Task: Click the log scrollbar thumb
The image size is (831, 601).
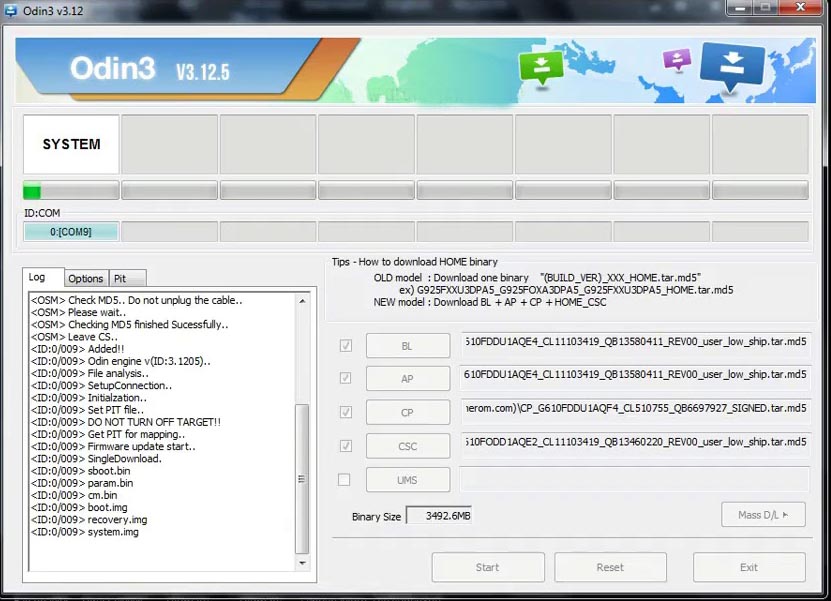Action: tap(302, 479)
